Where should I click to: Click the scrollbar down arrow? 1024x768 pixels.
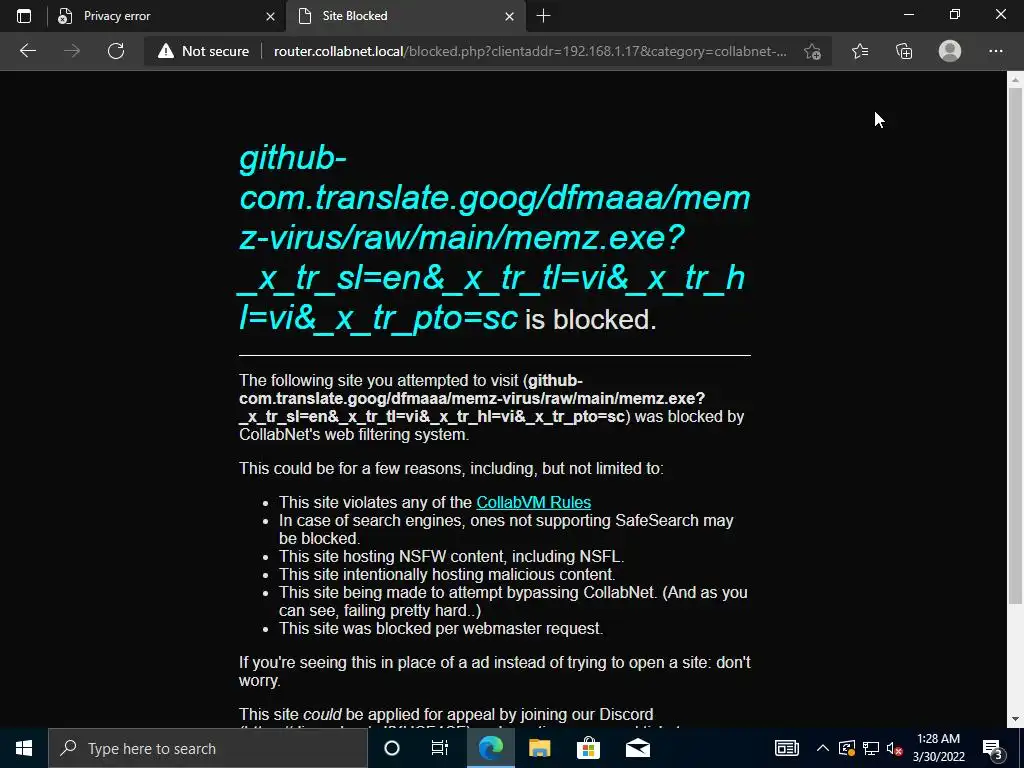click(1015, 719)
